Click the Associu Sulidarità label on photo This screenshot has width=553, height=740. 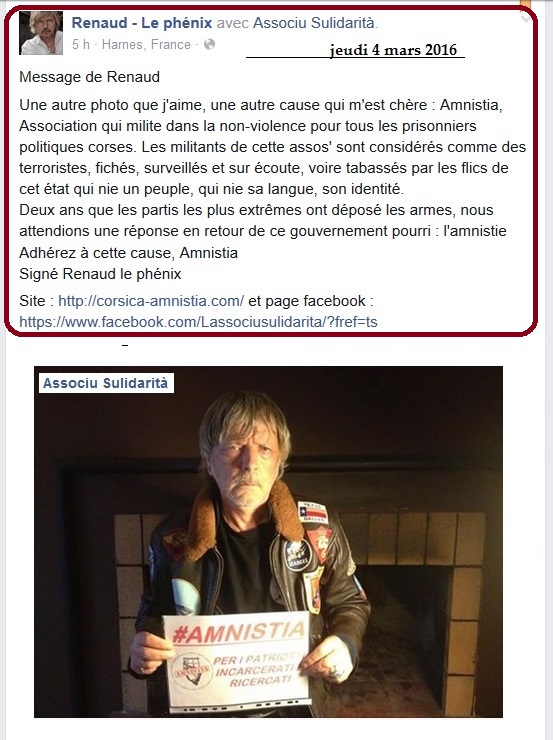106,383
